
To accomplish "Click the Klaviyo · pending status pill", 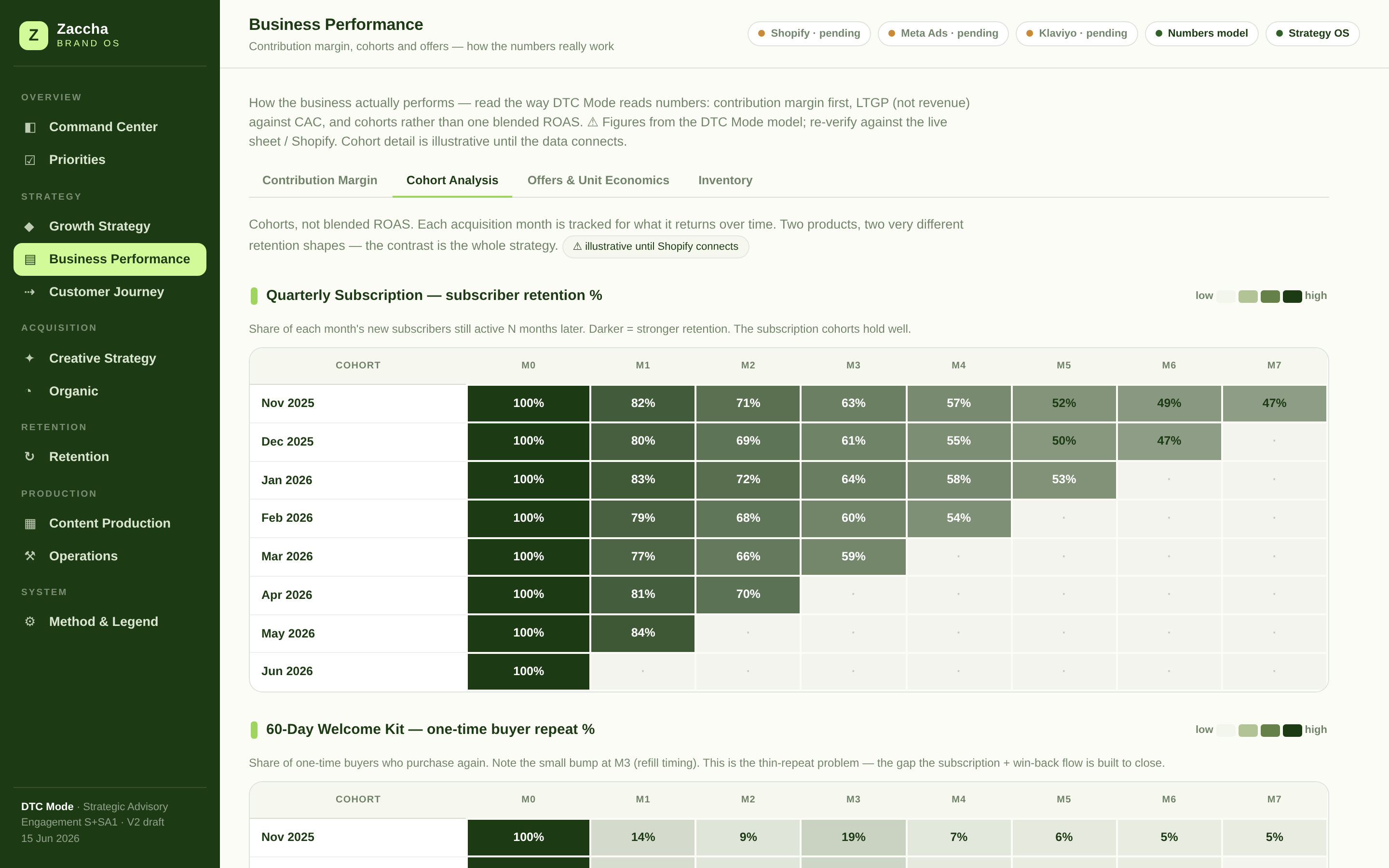I will pyautogui.click(x=1076, y=33).
